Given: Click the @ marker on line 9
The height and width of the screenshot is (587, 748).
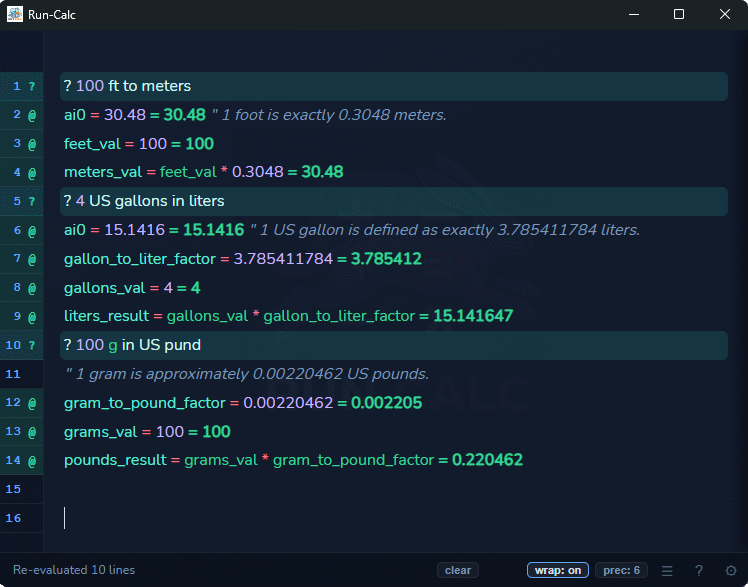Looking at the screenshot, I should 32,317.
